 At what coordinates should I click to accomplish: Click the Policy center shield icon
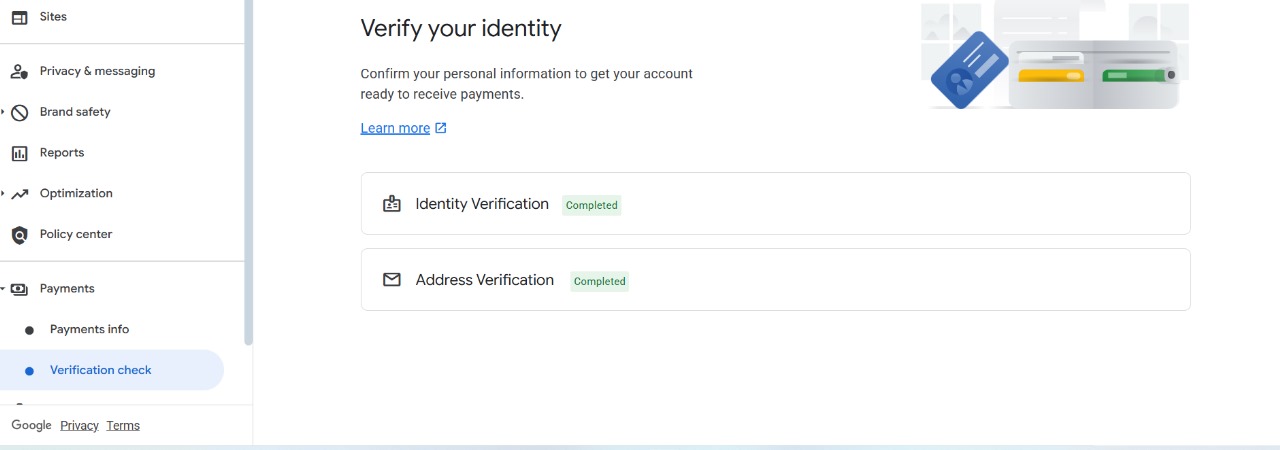[19, 235]
